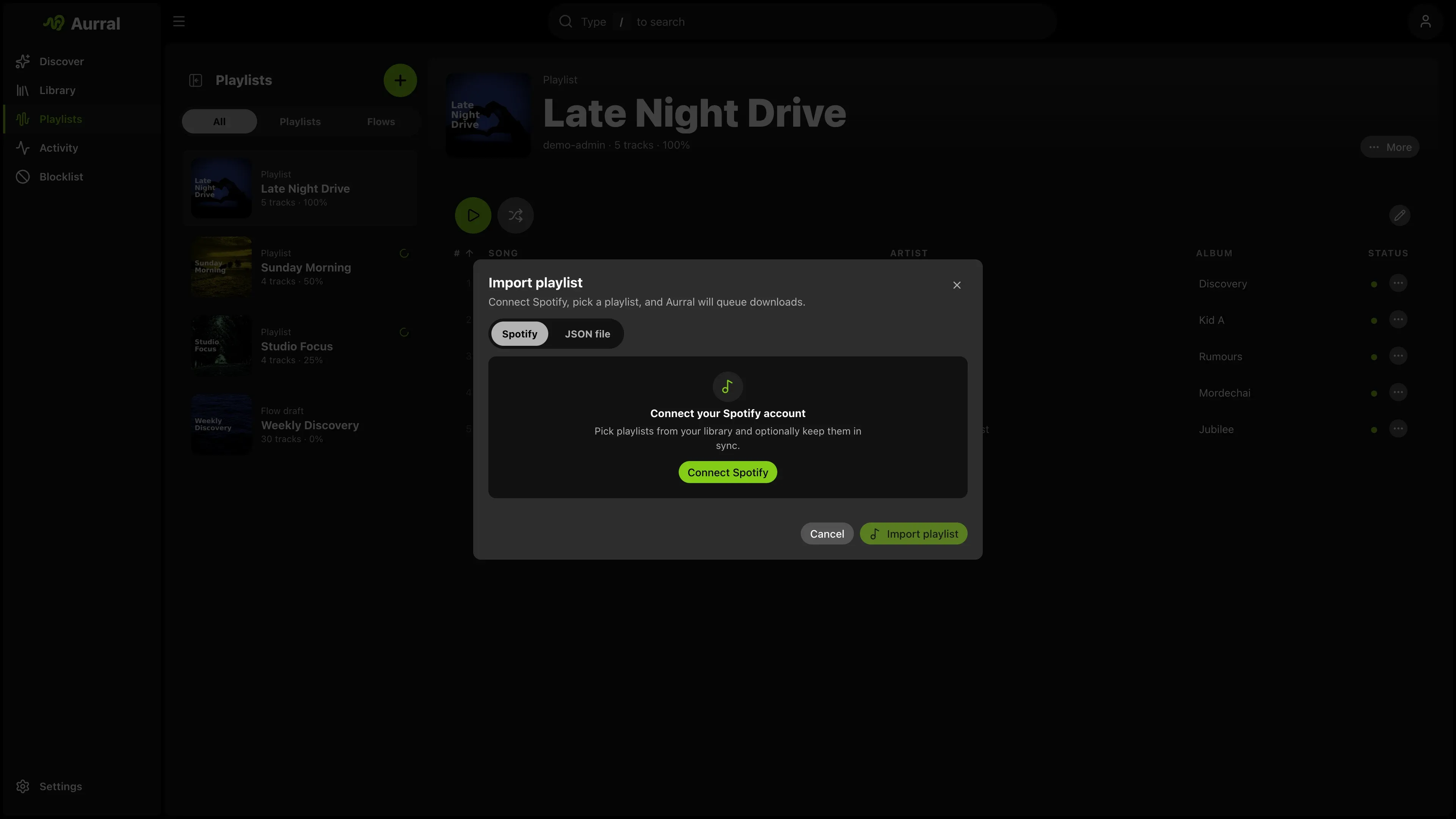Click the Discover sparkle icon
This screenshot has height=819, width=1456.
(x=23, y=61)
